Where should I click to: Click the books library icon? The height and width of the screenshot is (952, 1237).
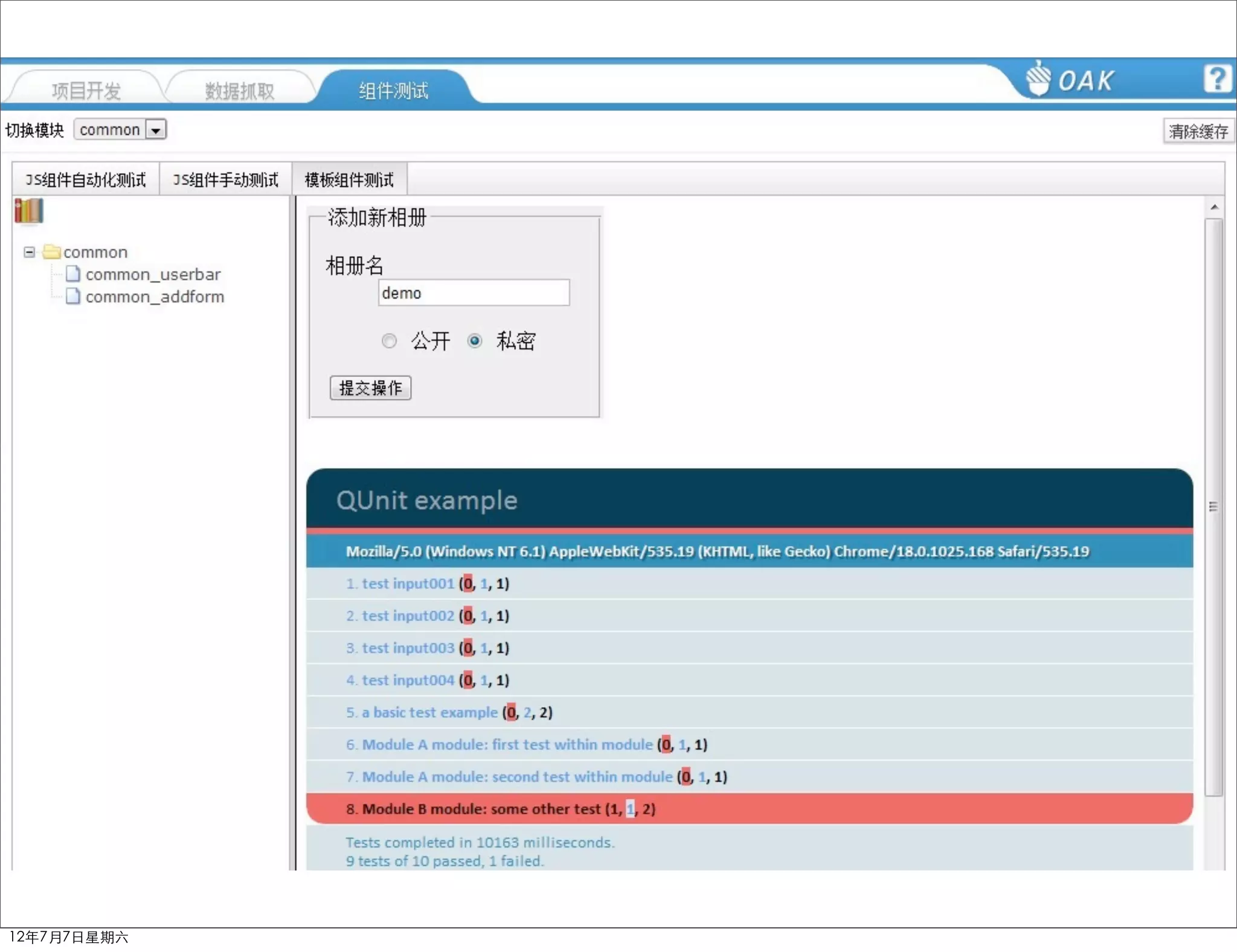[x=28, y=211]
